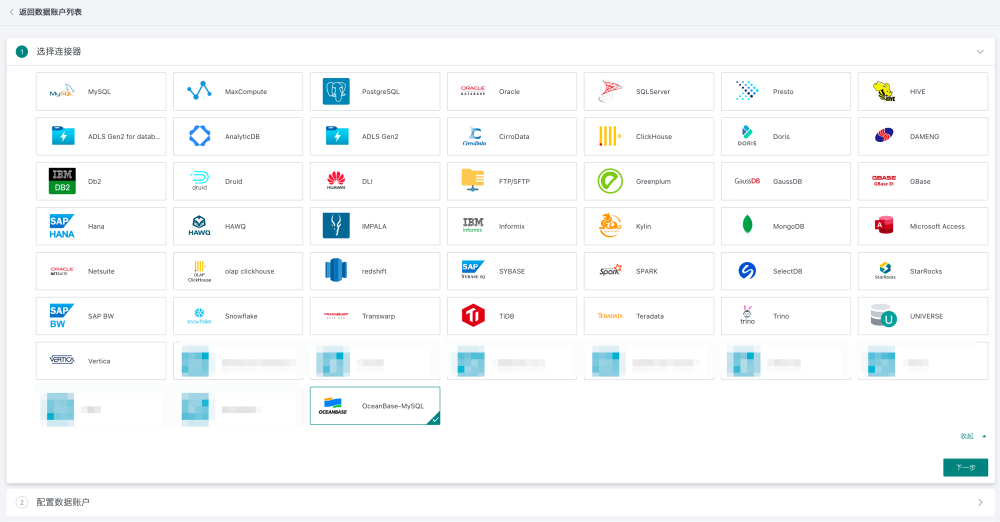Click the 下一步 next button

tap(966, 468)
